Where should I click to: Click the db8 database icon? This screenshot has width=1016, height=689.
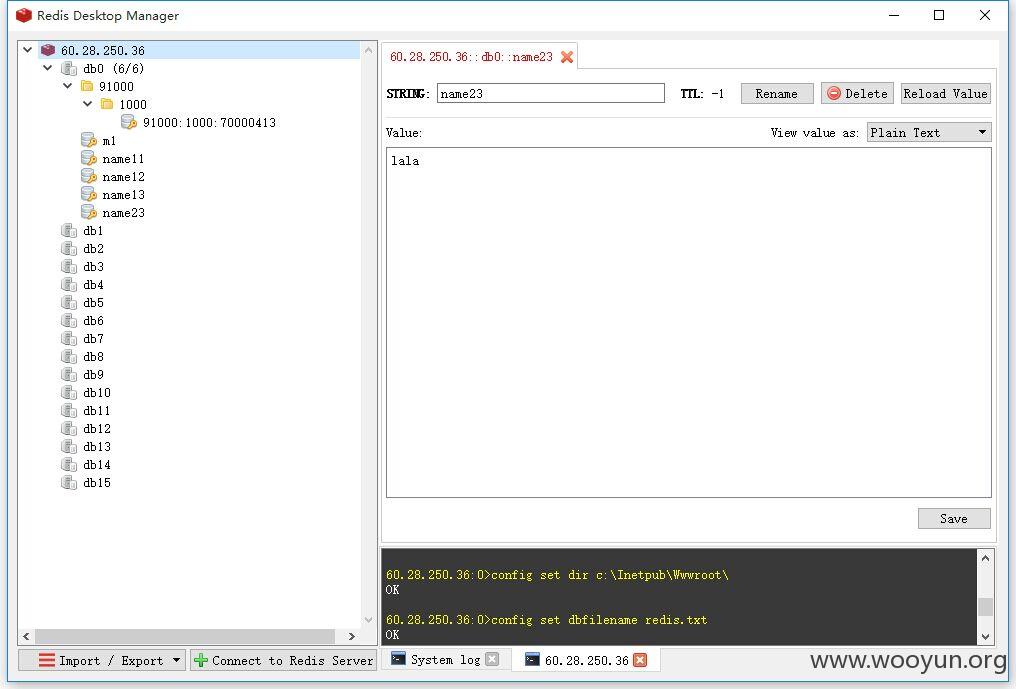point(69,356)
